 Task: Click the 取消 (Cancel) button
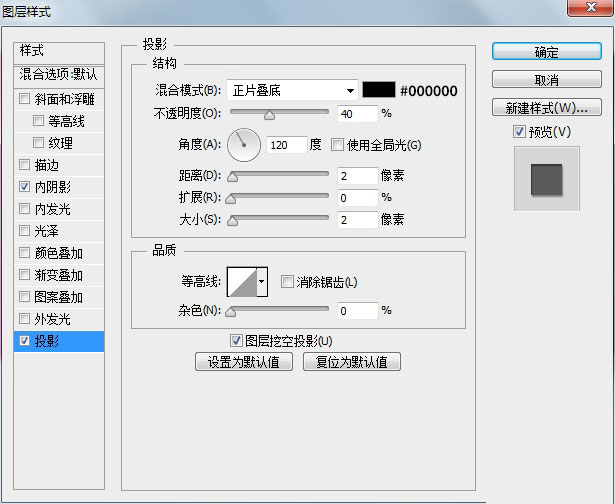click(546, 80)
